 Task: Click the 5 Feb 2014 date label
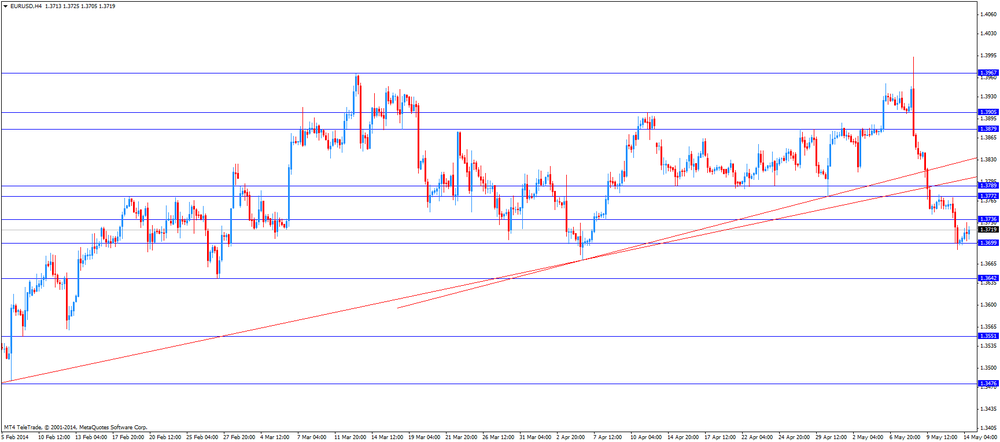pos(13,438)
